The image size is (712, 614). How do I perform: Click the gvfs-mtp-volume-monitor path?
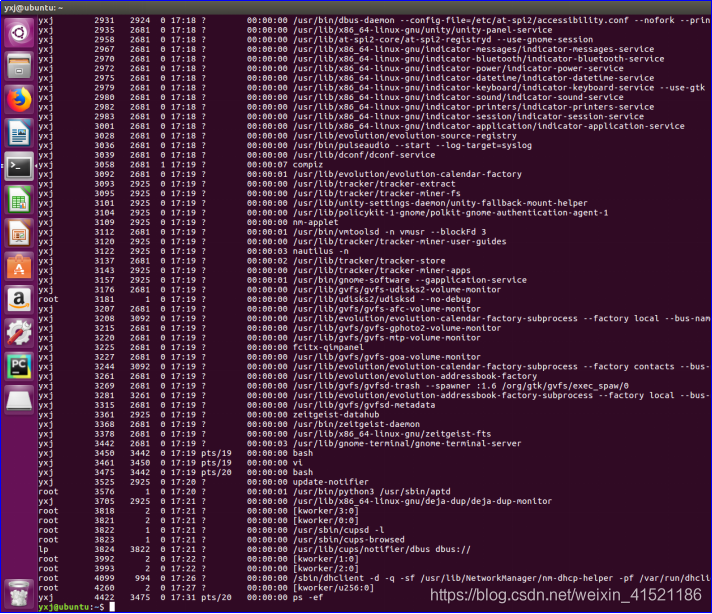386,338
